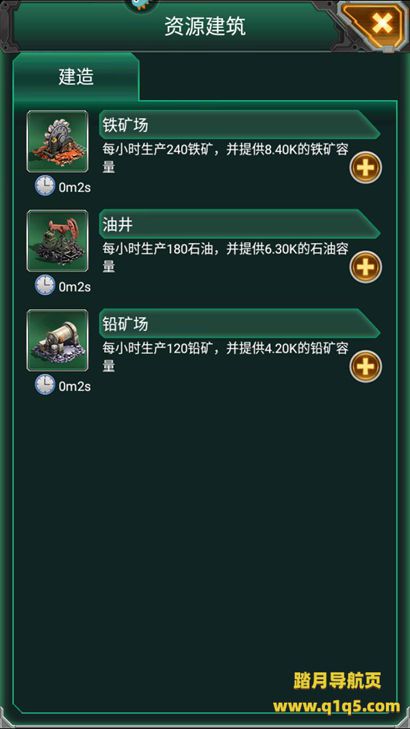This screenshot has height=729, width=410.
Task: Select the 油井 title bar
Action: pos(239,225)
